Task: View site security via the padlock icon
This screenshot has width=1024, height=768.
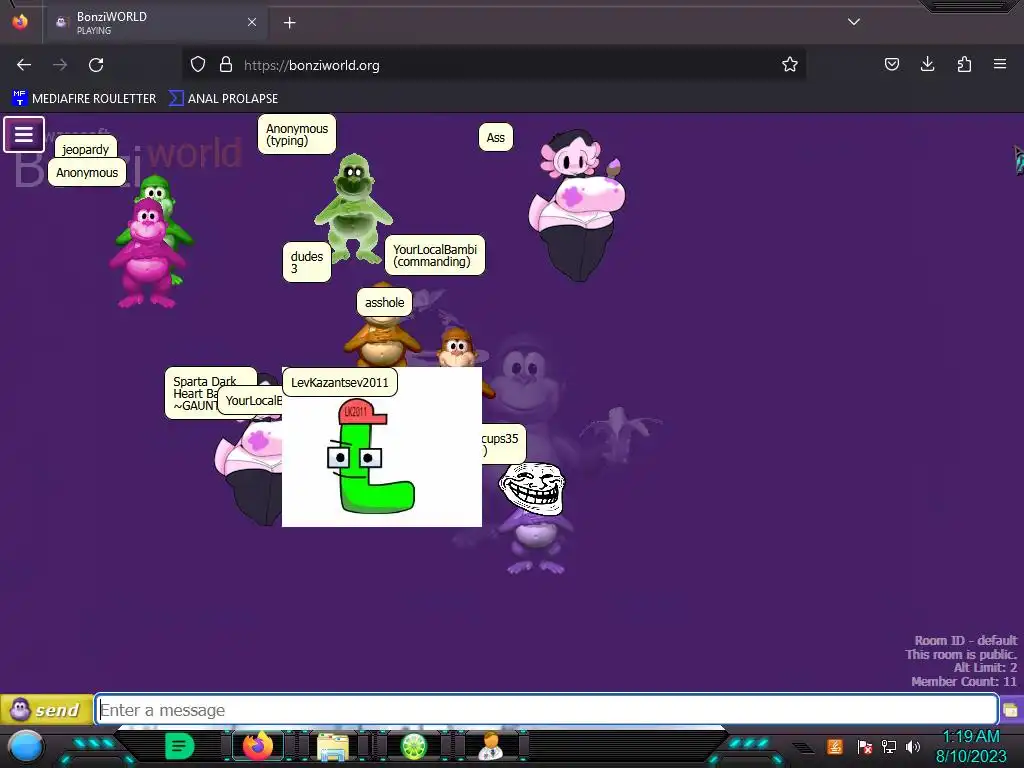Action: pos(226,65)
